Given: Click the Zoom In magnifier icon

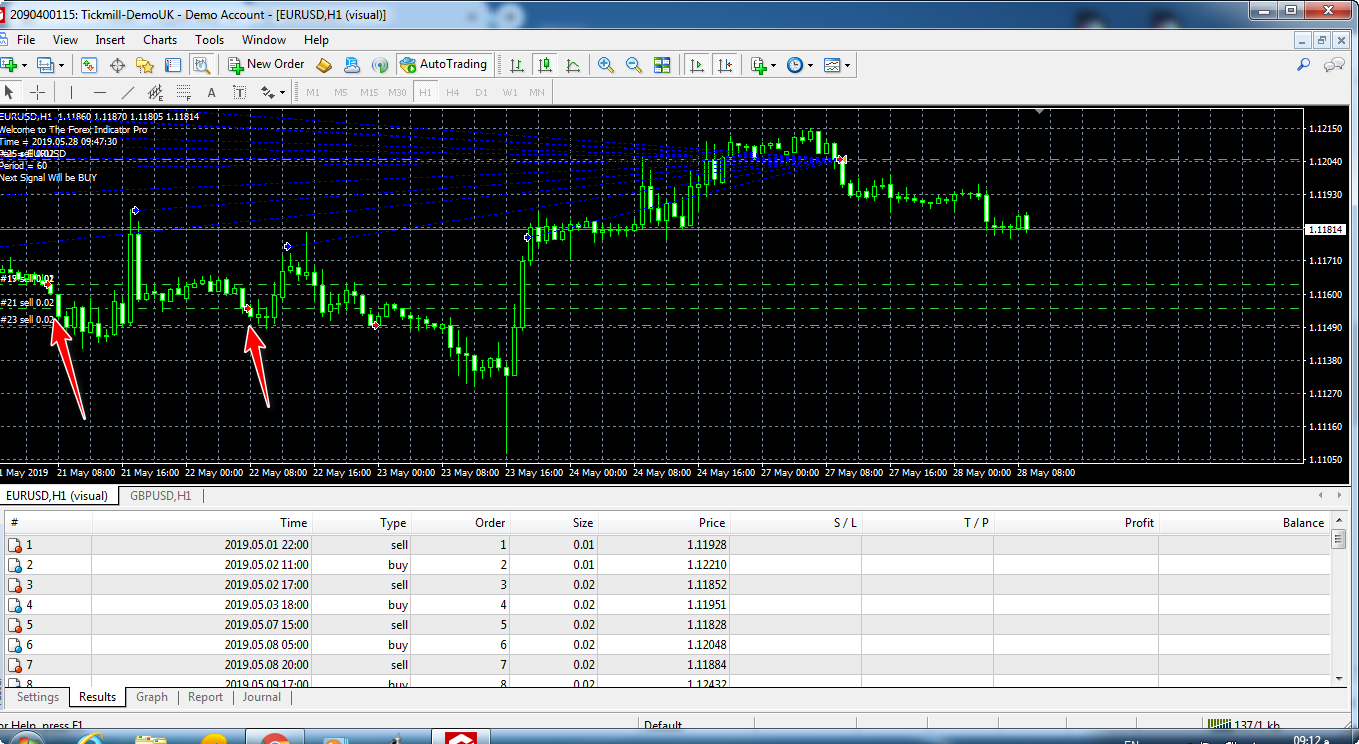Looking at the screenshot, I should pyautogui.click(x=606, y=65).
